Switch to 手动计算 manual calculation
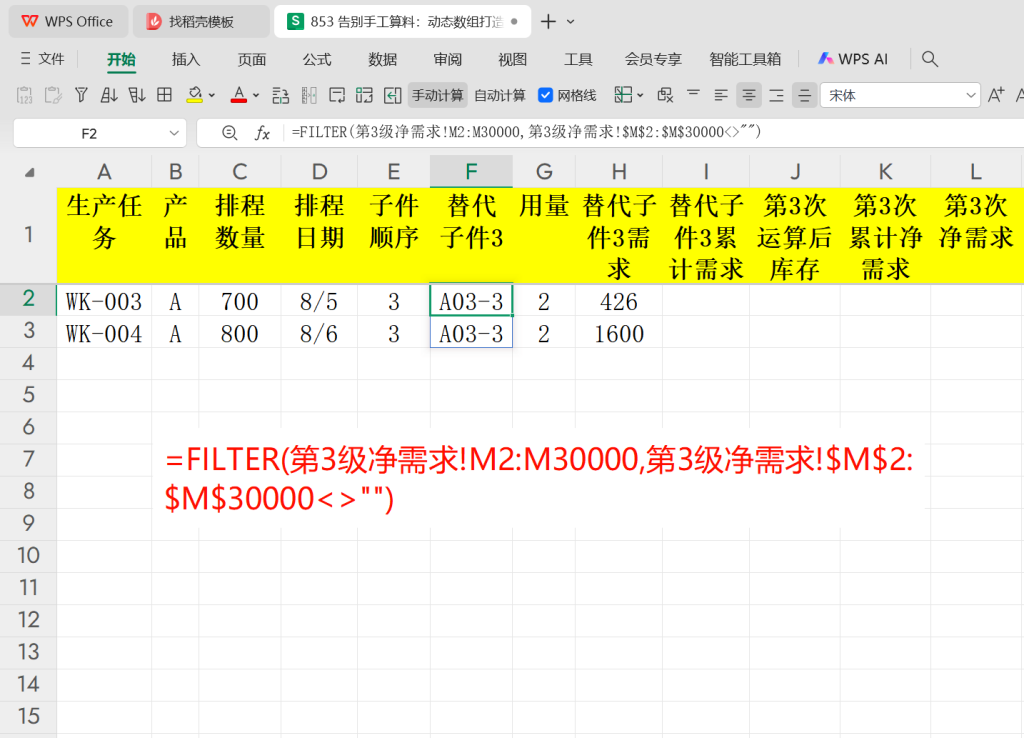This screenshot has height=738, width=1024. point(438,95)
